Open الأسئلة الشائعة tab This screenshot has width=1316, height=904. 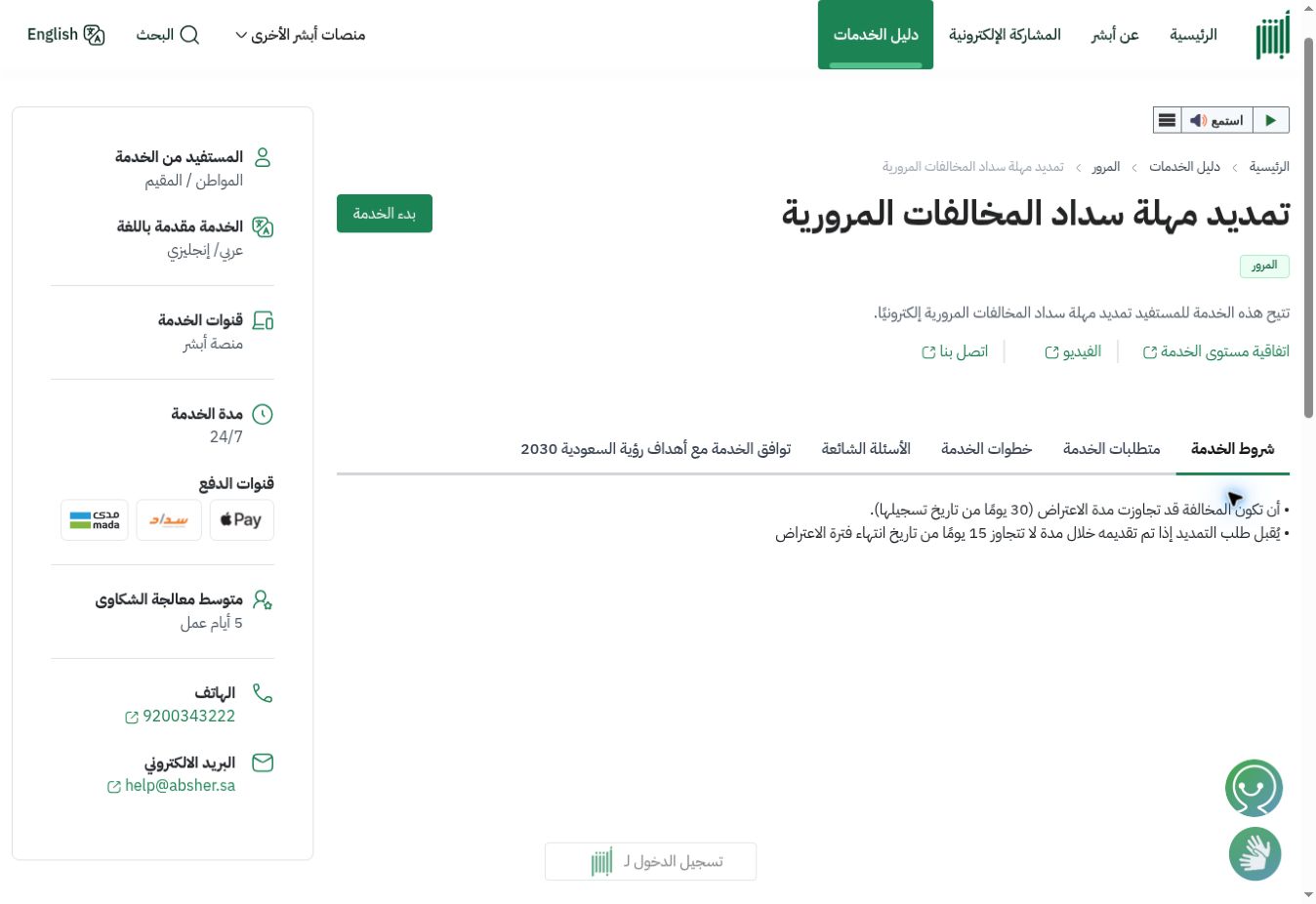coord(866,449)
